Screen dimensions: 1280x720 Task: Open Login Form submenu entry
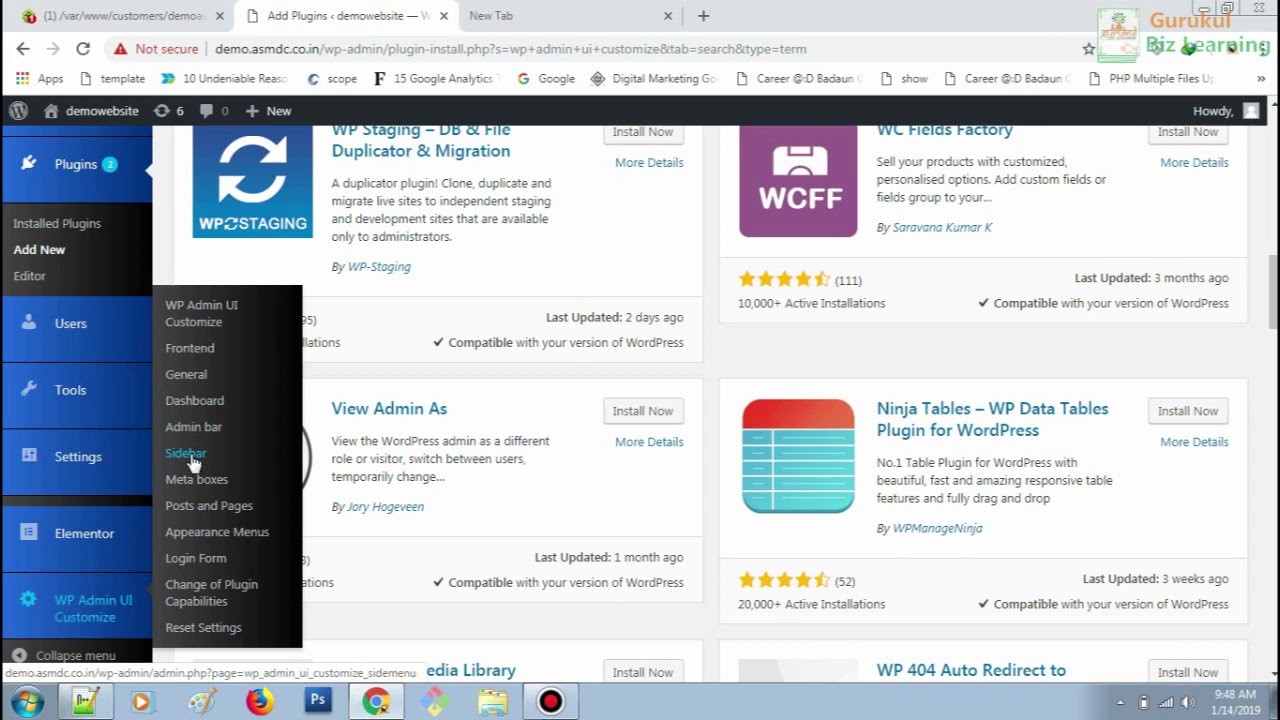click(195, 558)
